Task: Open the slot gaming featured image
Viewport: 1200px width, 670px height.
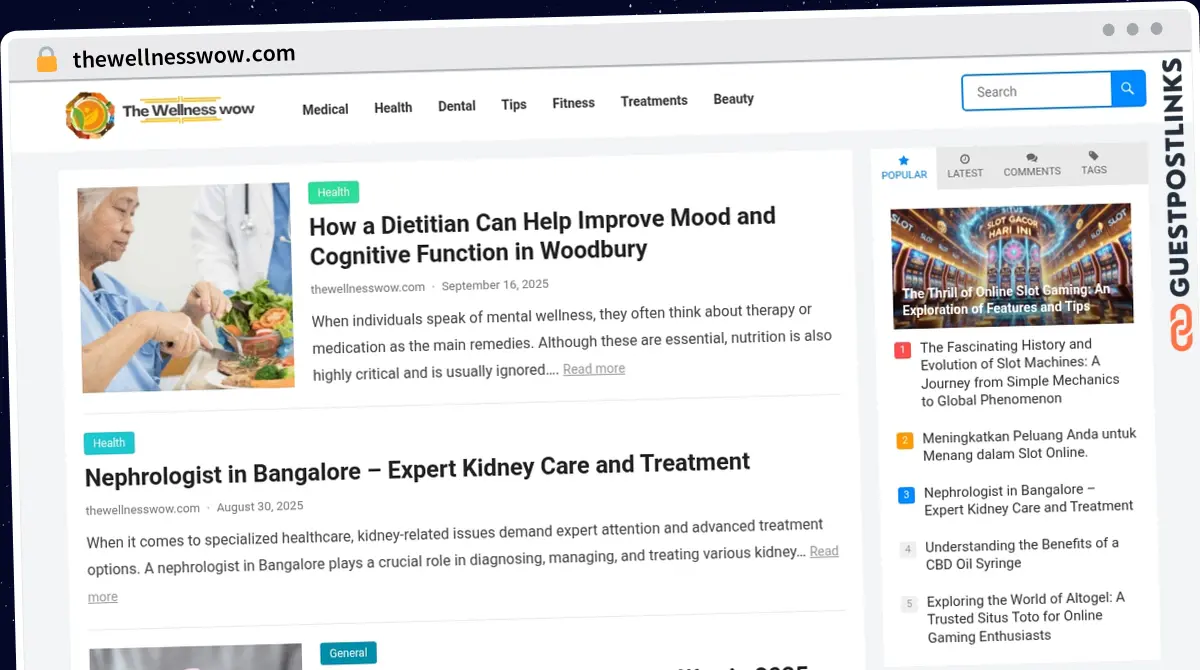Action: [1012, 266]
